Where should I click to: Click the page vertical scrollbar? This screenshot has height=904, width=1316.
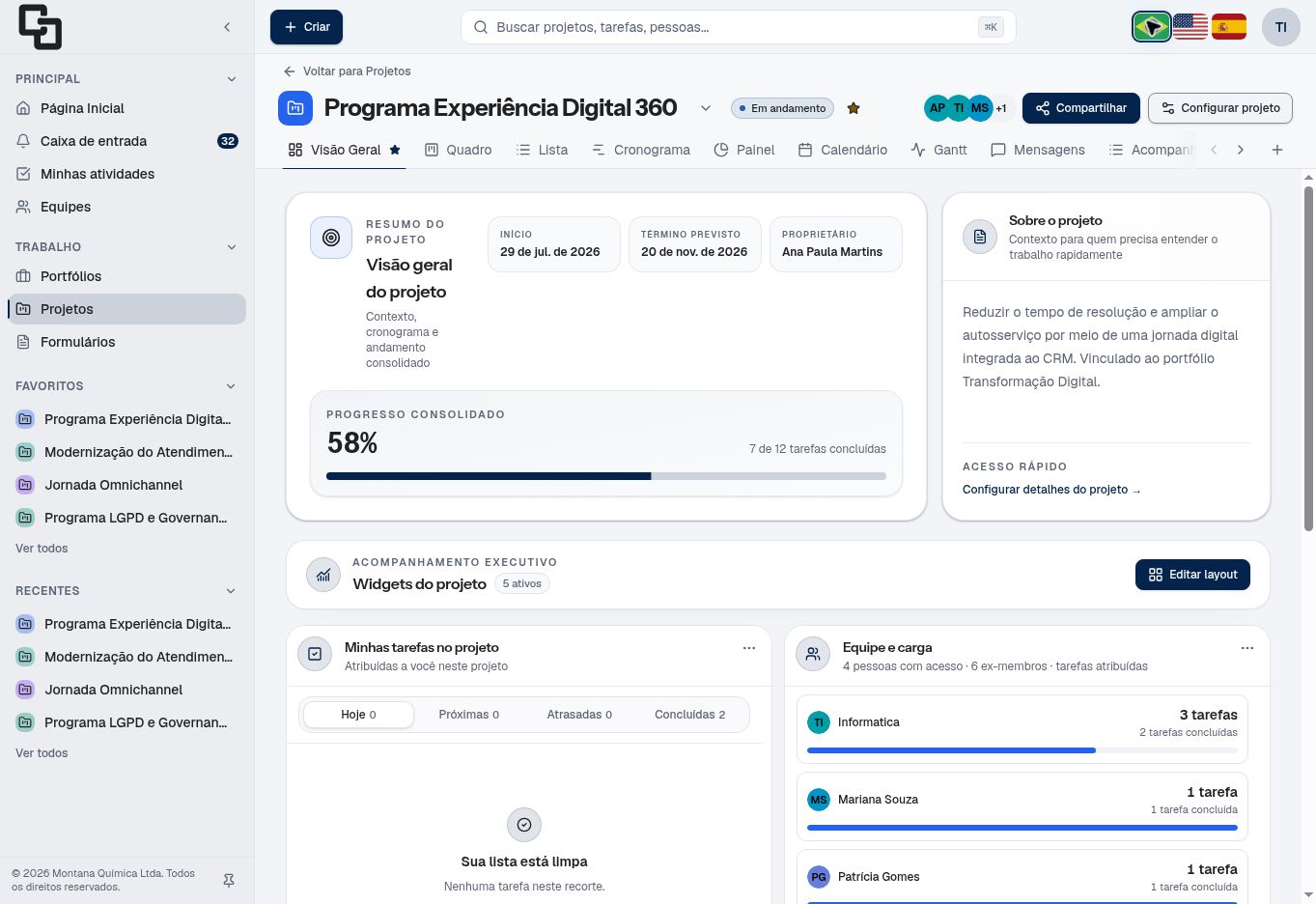[1309, 357]
